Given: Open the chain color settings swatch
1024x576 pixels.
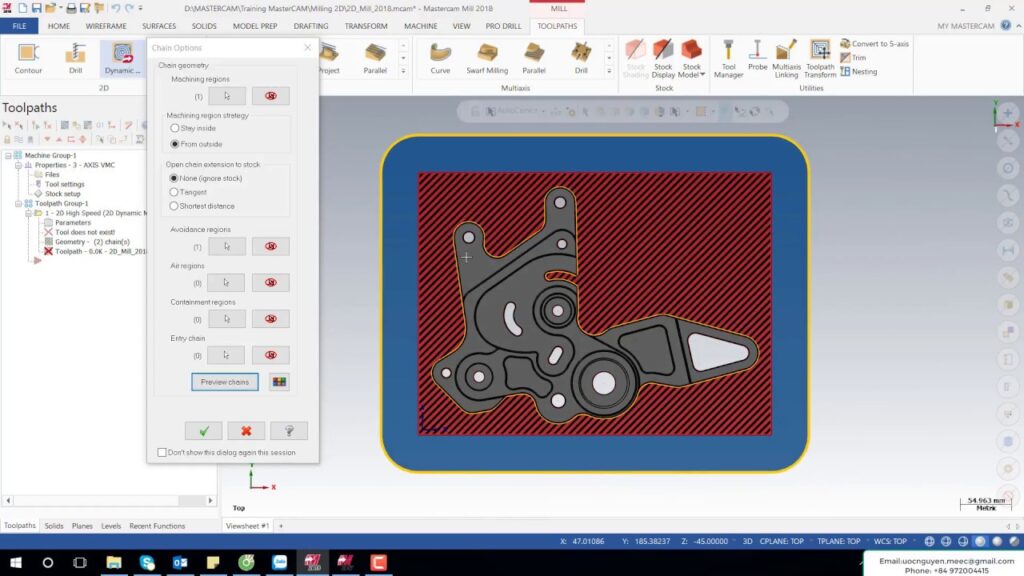Looking at the screenshot, I should coord(279,382).
